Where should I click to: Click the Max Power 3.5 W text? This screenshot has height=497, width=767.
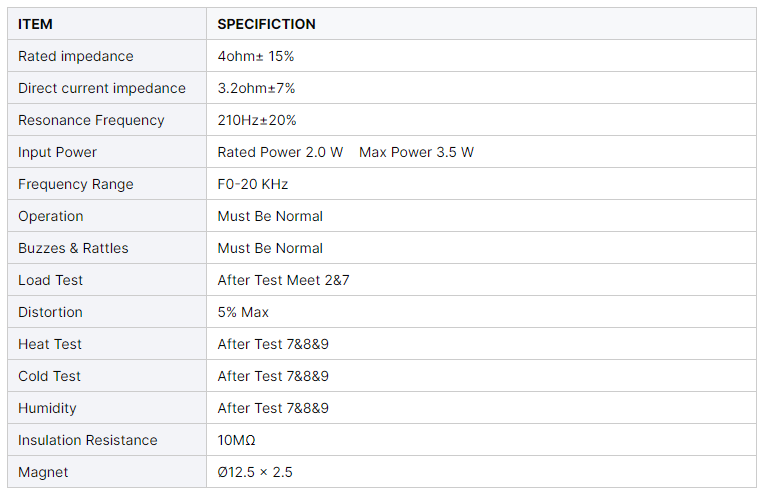tap(416, 152)
